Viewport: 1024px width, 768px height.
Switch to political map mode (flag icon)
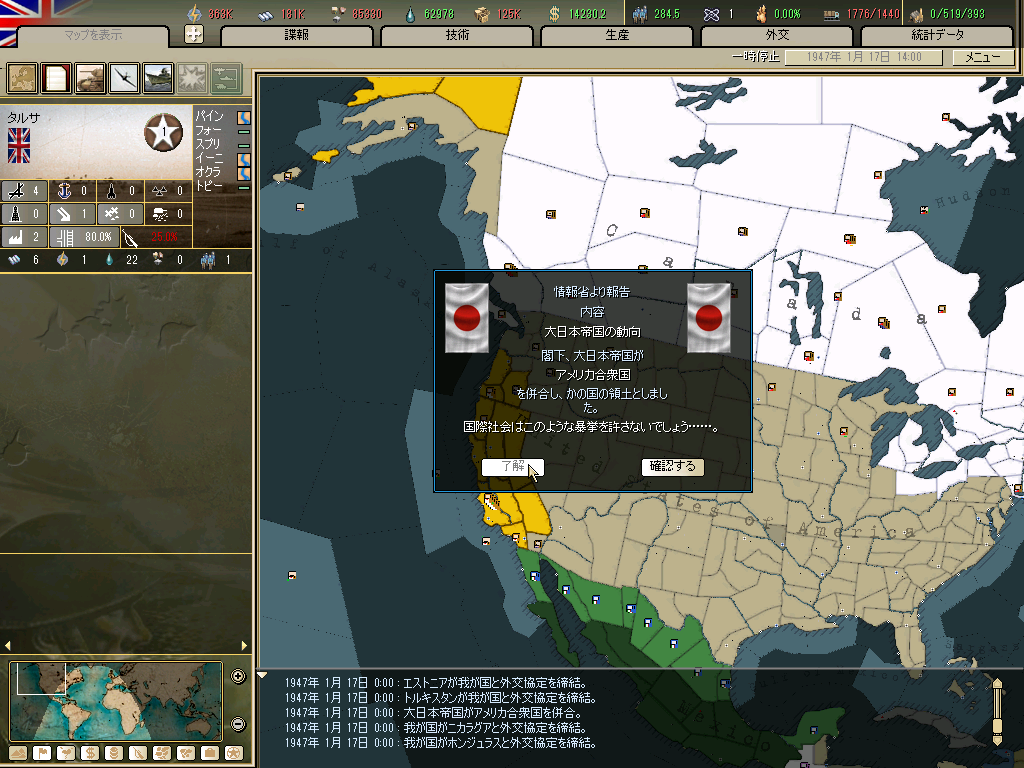pos(42,753)
